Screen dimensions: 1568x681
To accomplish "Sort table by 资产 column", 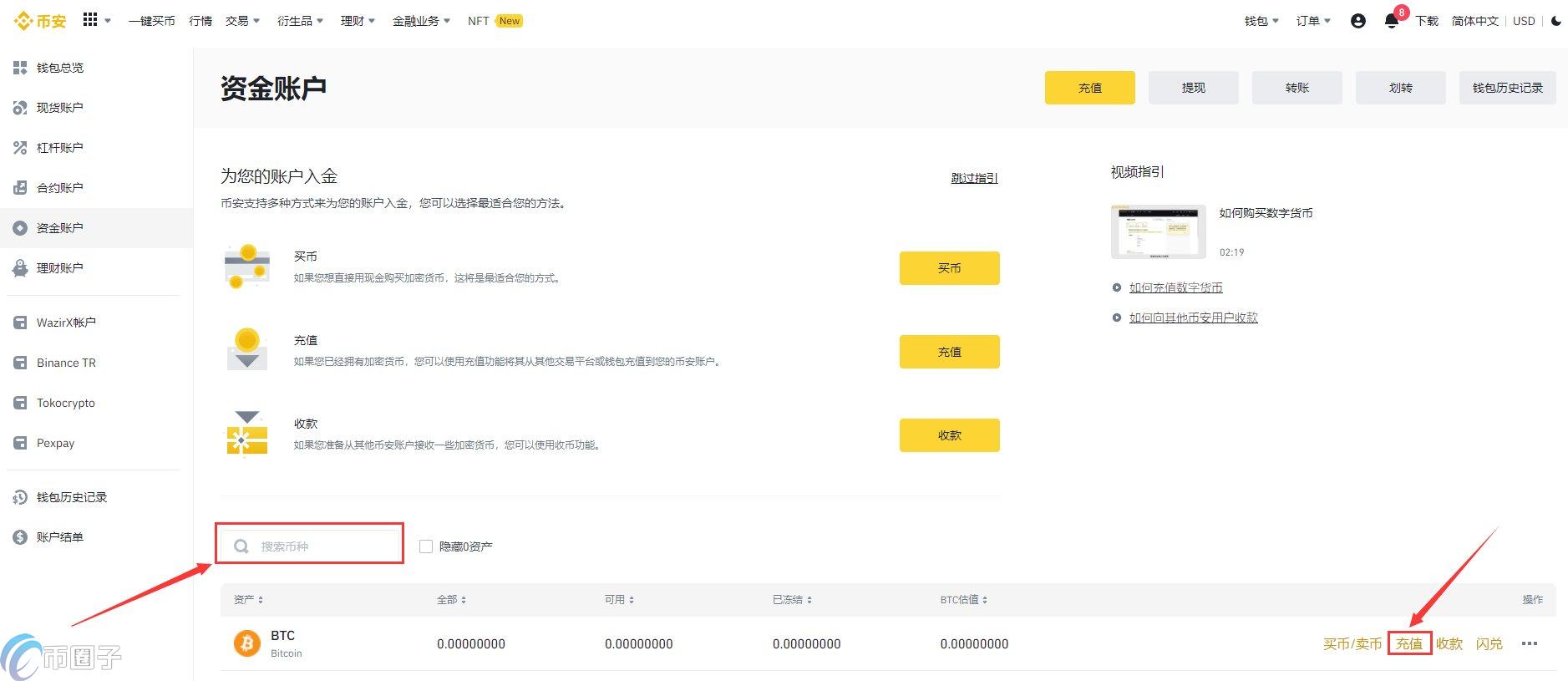I will (x=249, y=600).
